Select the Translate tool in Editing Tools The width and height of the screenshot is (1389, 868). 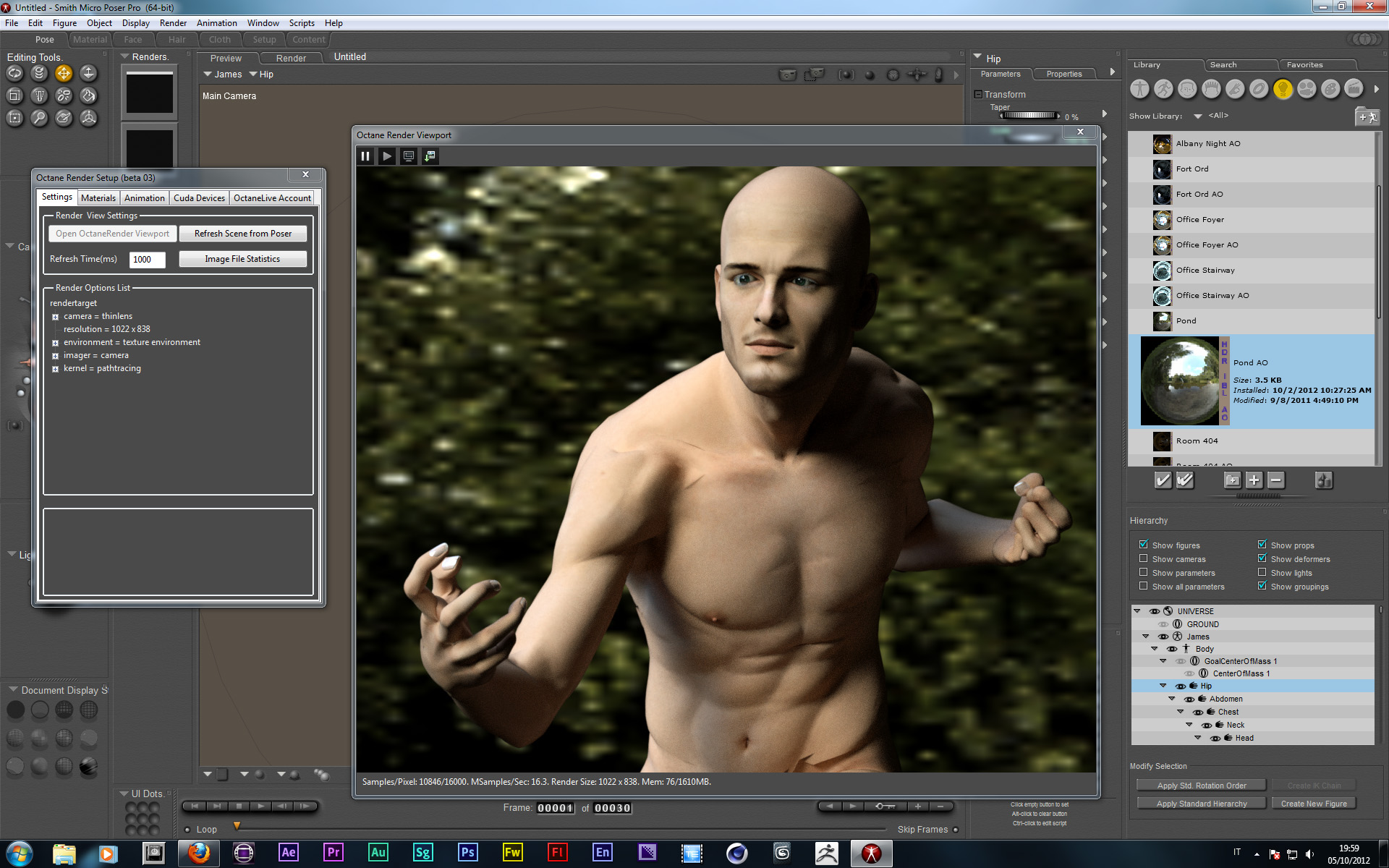pos(64,73)
